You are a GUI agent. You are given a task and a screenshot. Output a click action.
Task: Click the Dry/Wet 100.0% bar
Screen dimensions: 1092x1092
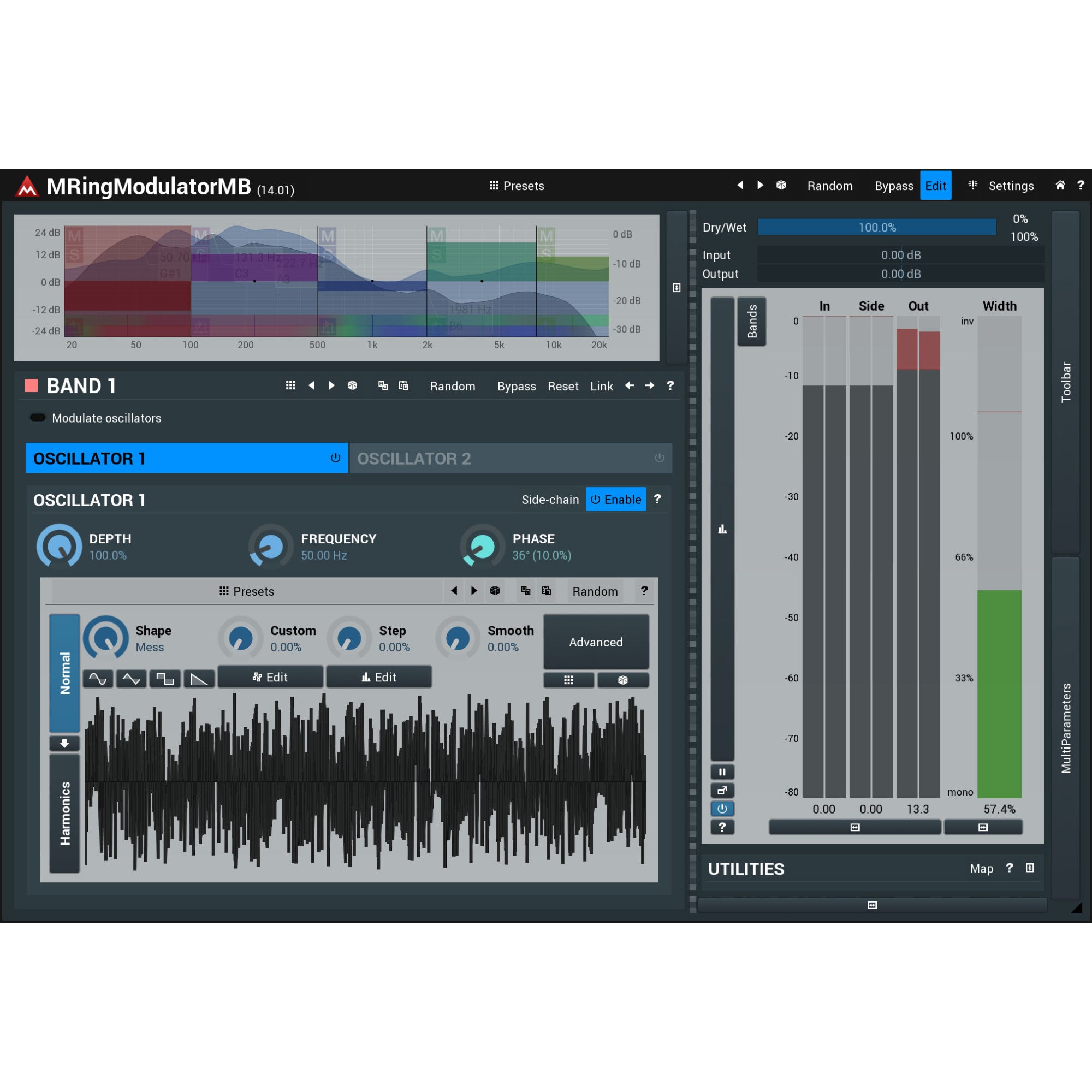877,227
